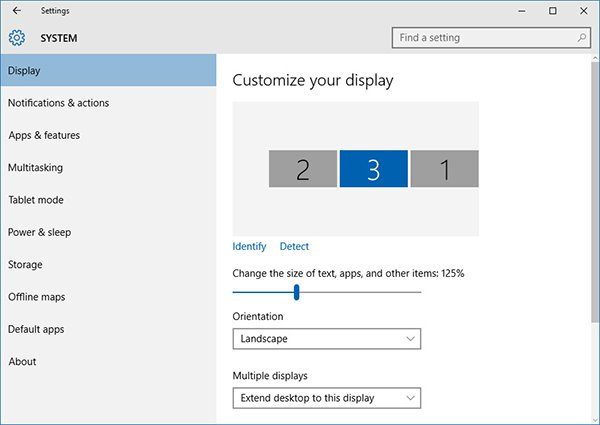The image size is (600, 425).
Task: Open the Storage settings page
Action: click(x=25, y=265)
